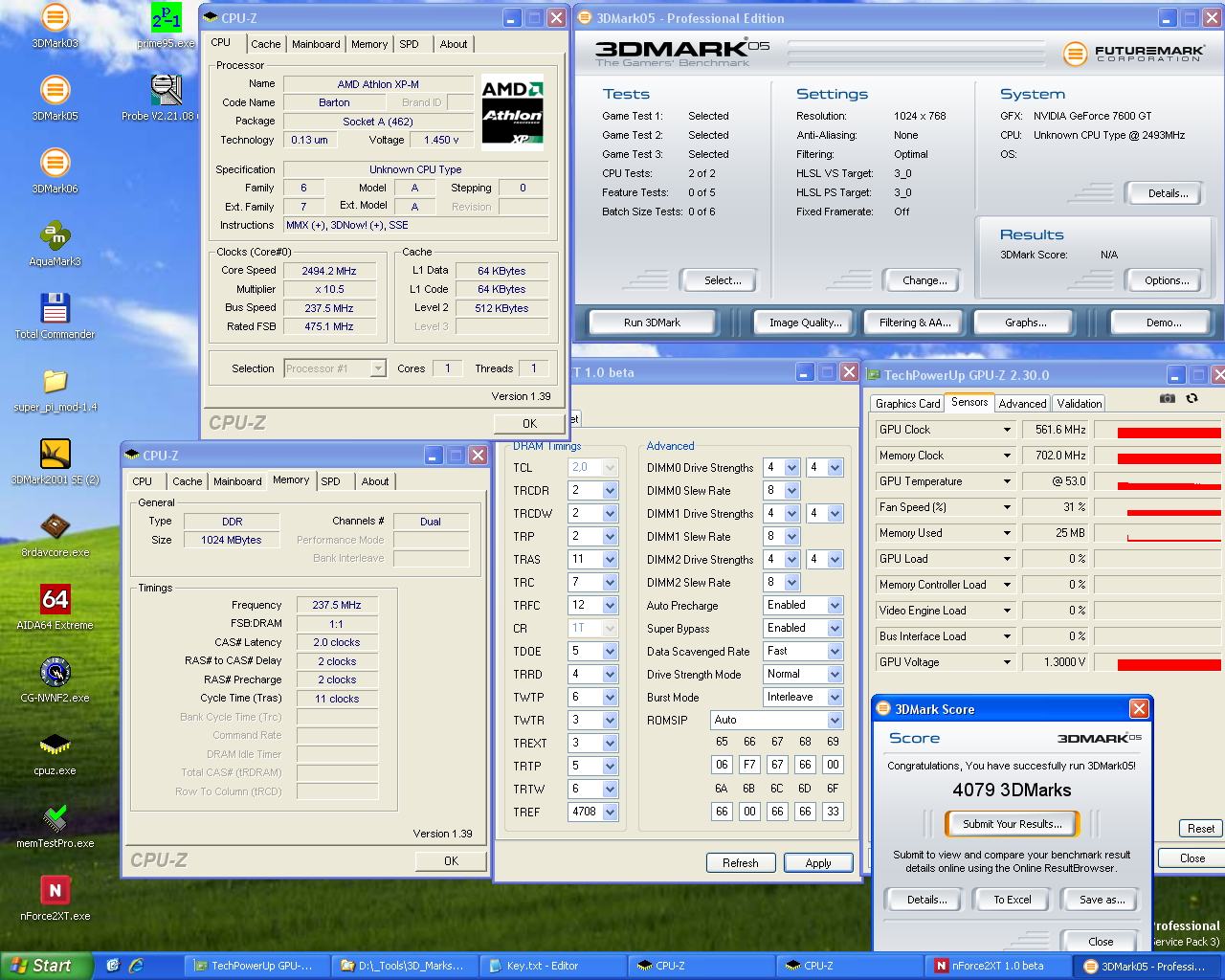Open Filtering & AA... settings
Viewport: 1225px width, 980px height.
915,323
